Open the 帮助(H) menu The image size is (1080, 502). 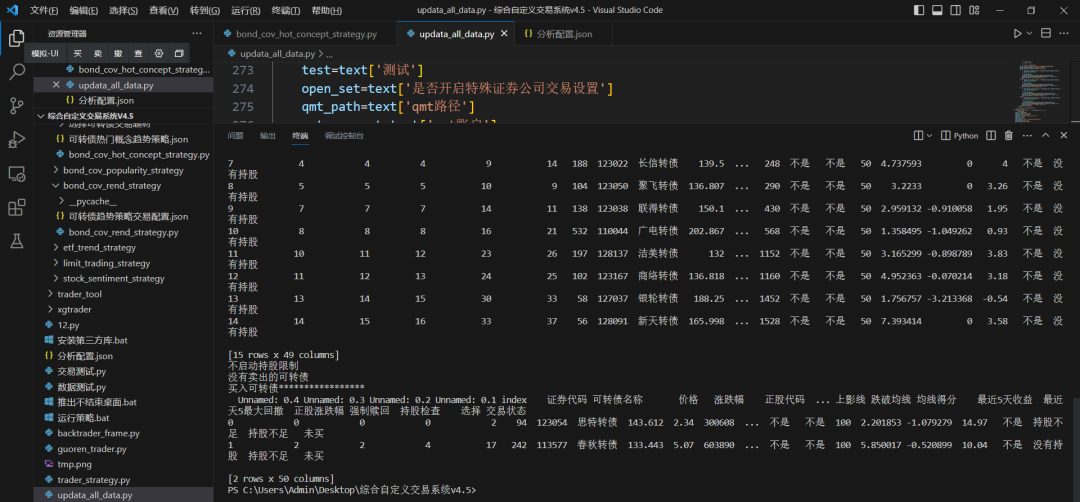tap(325, 11)
